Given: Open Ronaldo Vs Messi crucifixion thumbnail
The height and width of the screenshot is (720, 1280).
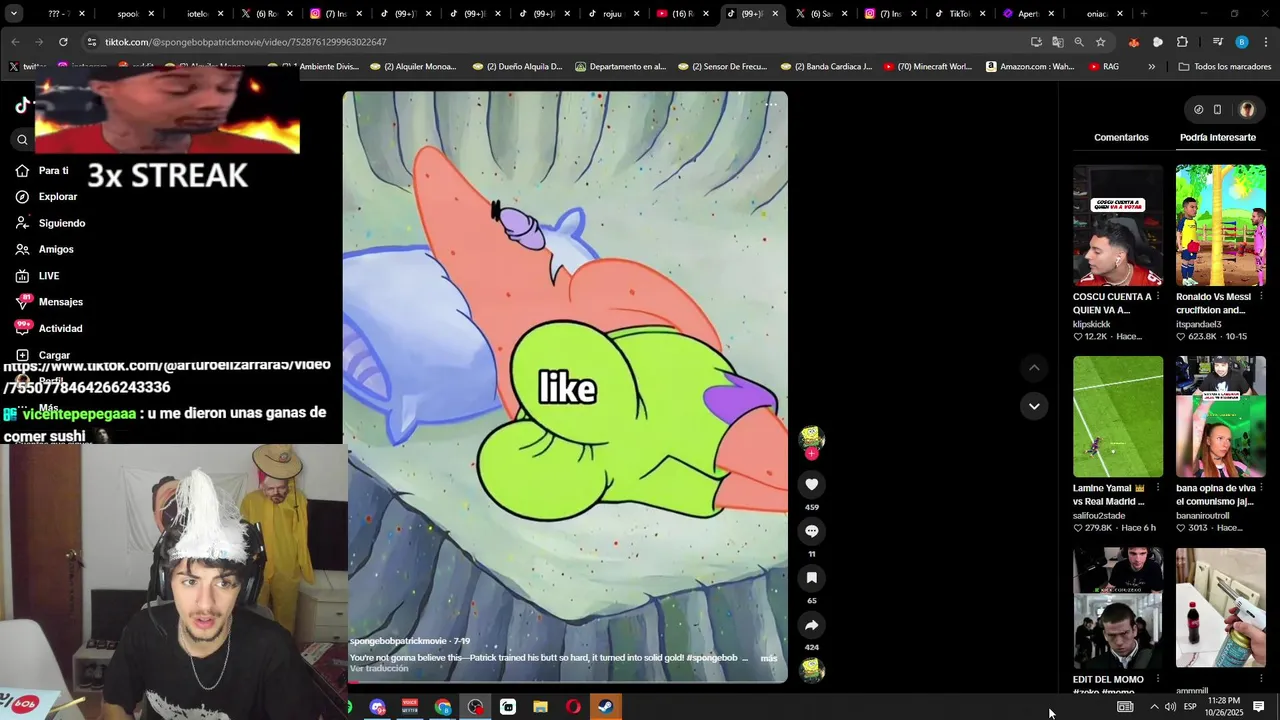Looking at the screenshot, I should (1221, 225).
